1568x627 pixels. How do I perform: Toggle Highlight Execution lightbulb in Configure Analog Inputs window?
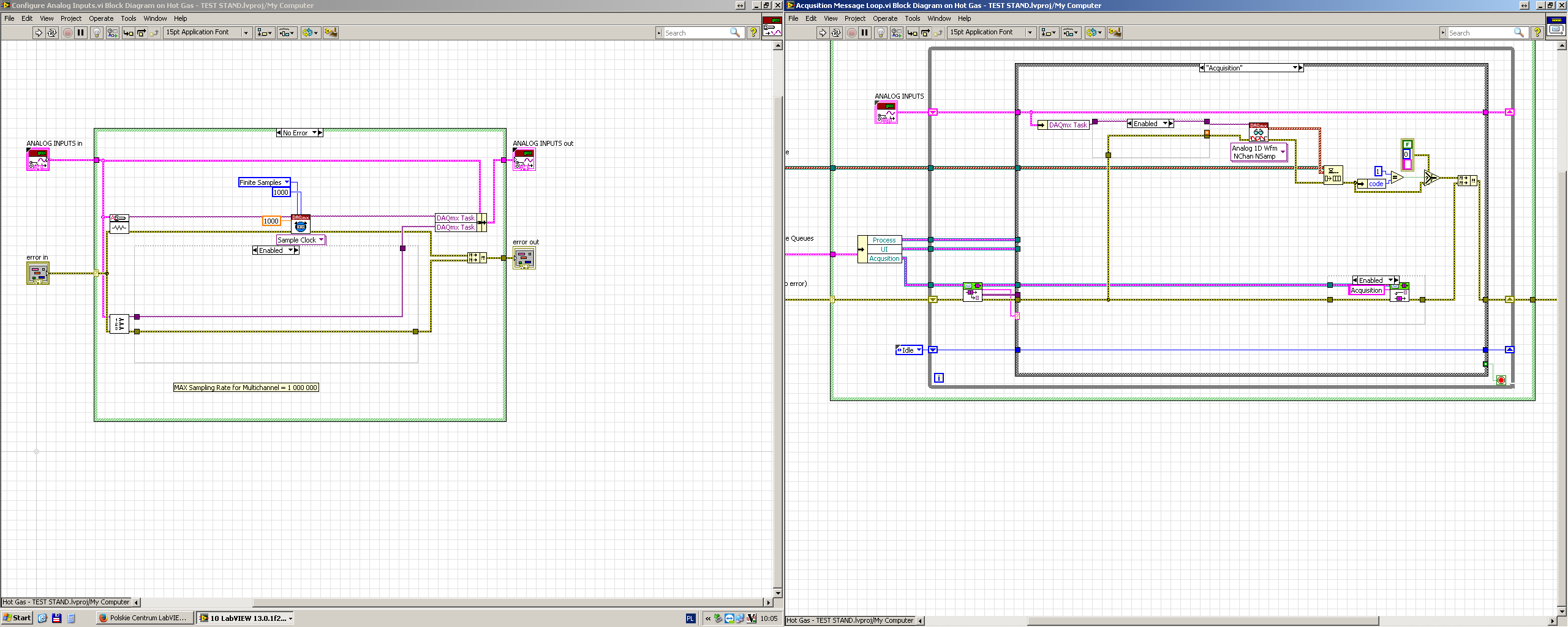pos(97,32)
